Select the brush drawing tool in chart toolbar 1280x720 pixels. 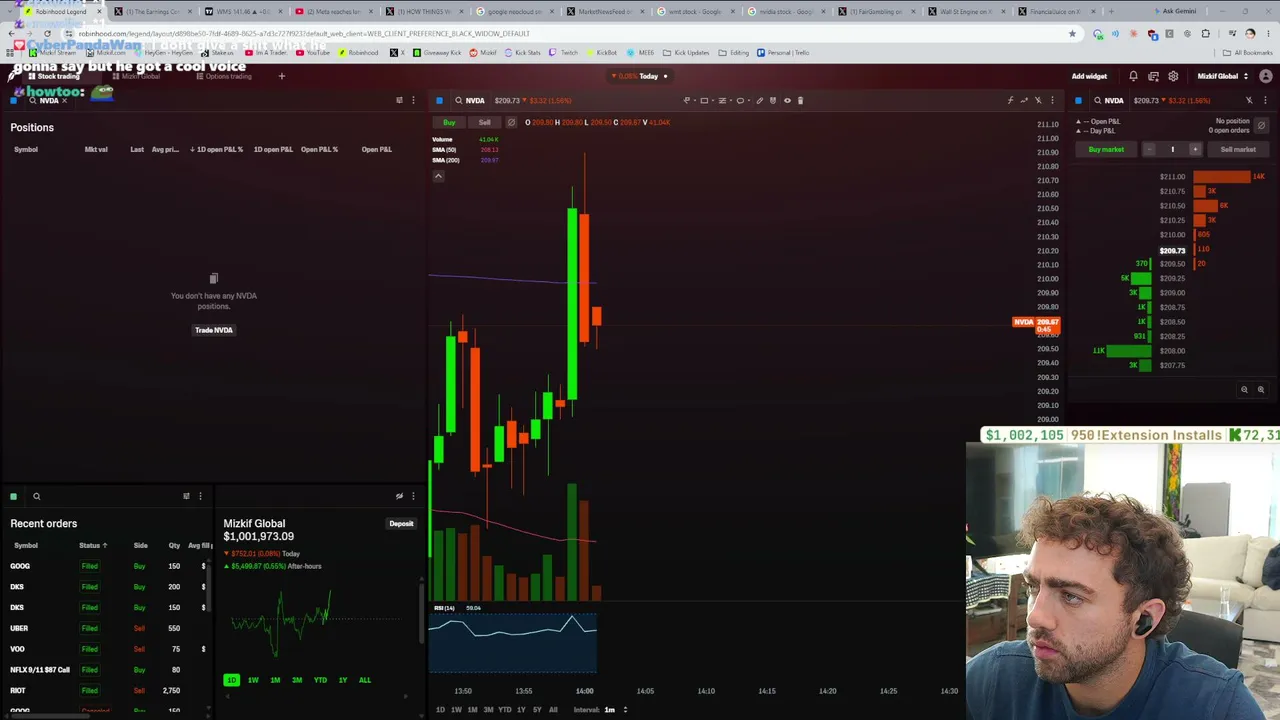[759, 100]
